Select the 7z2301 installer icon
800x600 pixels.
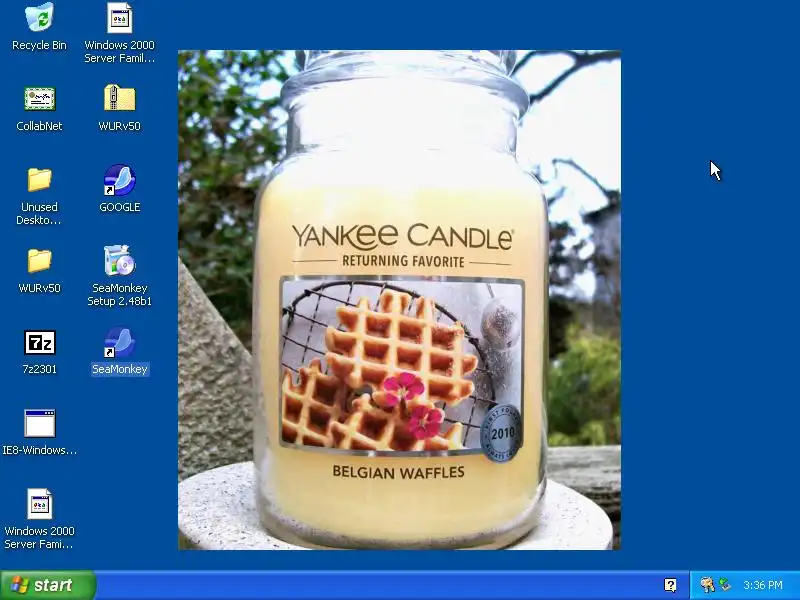pyautogui.click(x=39, y=342)
